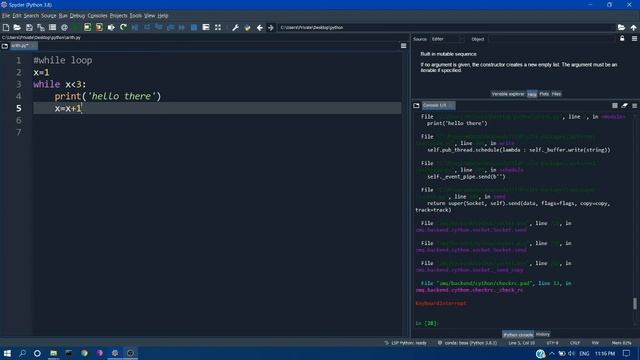Screen dimensions: 640x360
Task: Switch to the Variable explorer tab
Action: [x=508, y=94]
